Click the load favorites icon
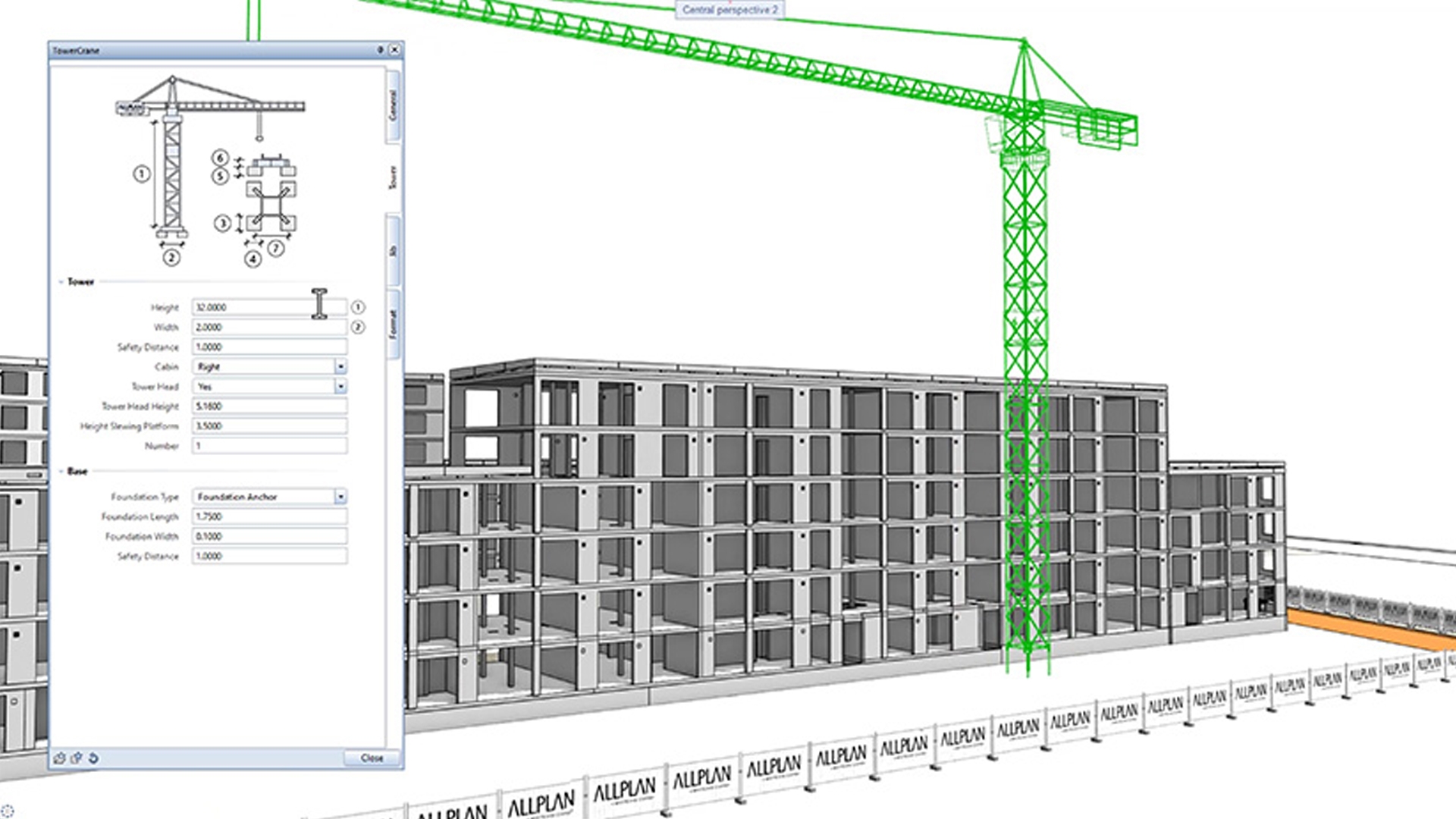The image size is (1456, 819). (60, 758)
